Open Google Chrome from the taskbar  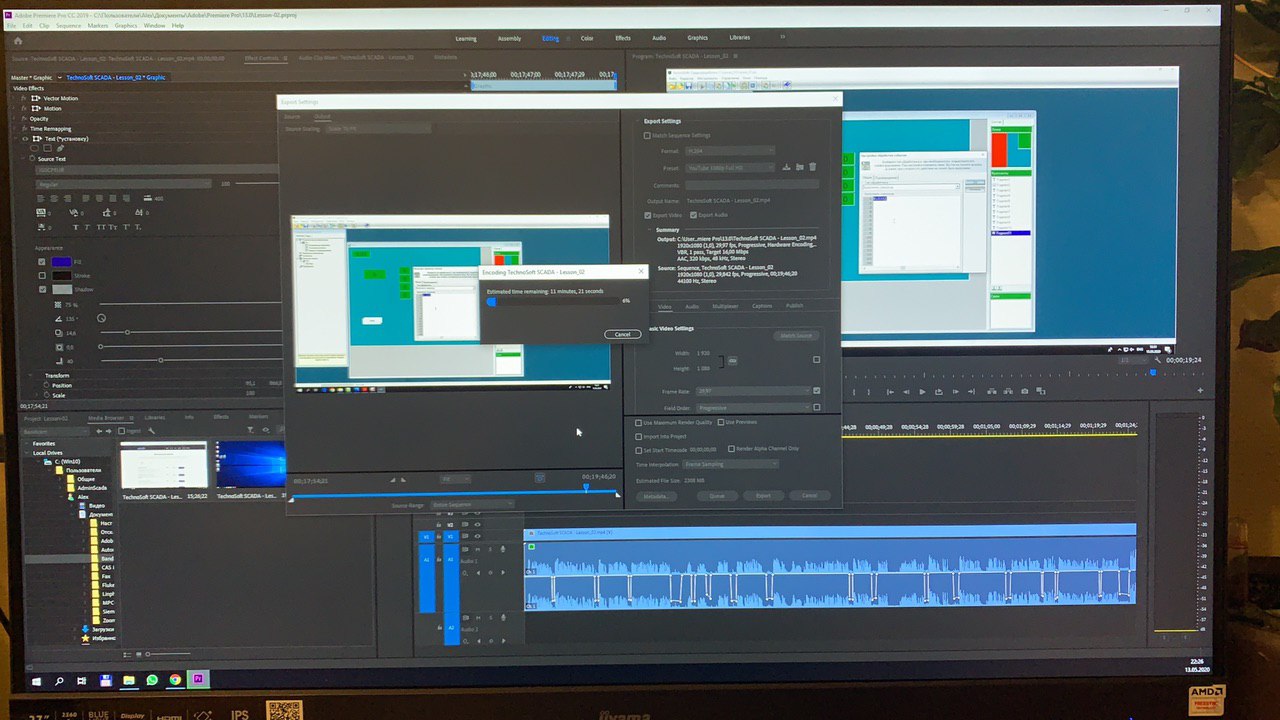click(x=175, y=680)
